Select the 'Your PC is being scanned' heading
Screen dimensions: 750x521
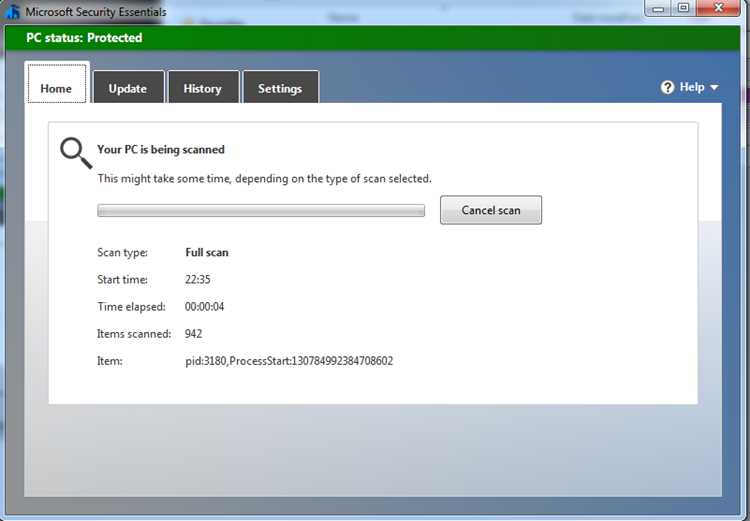coord(161,150)
